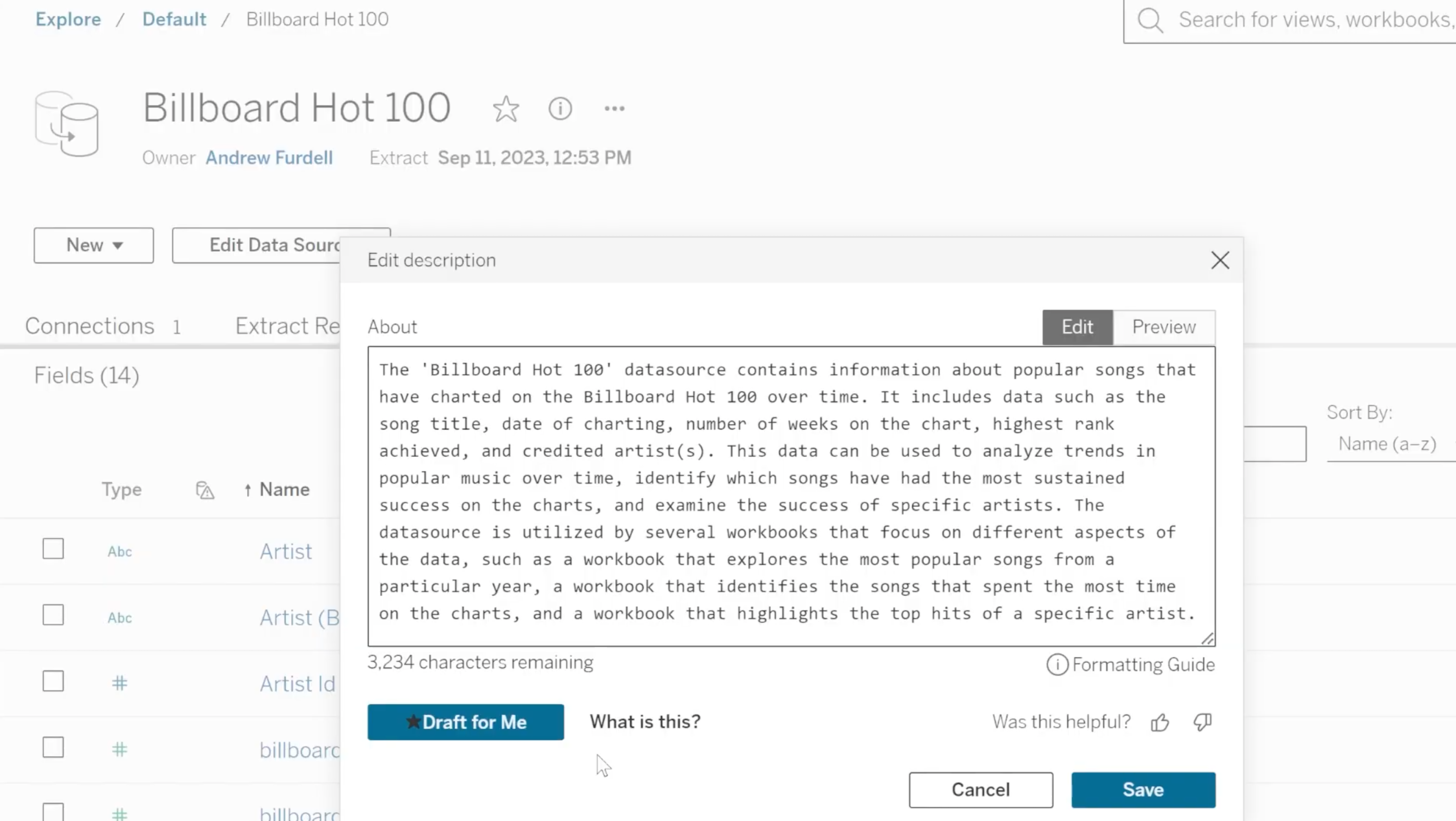Open the info icon beside the title
Image resolution: width=1456 pixels, height=821 pixels.
coord(560,109)
